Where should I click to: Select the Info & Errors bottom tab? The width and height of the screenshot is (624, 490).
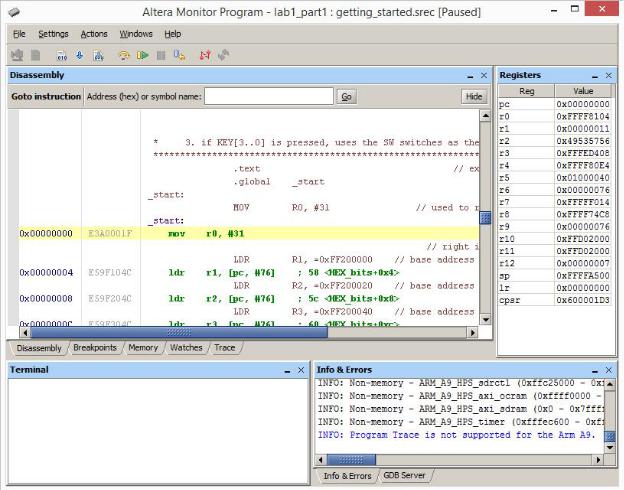[347, 476]
